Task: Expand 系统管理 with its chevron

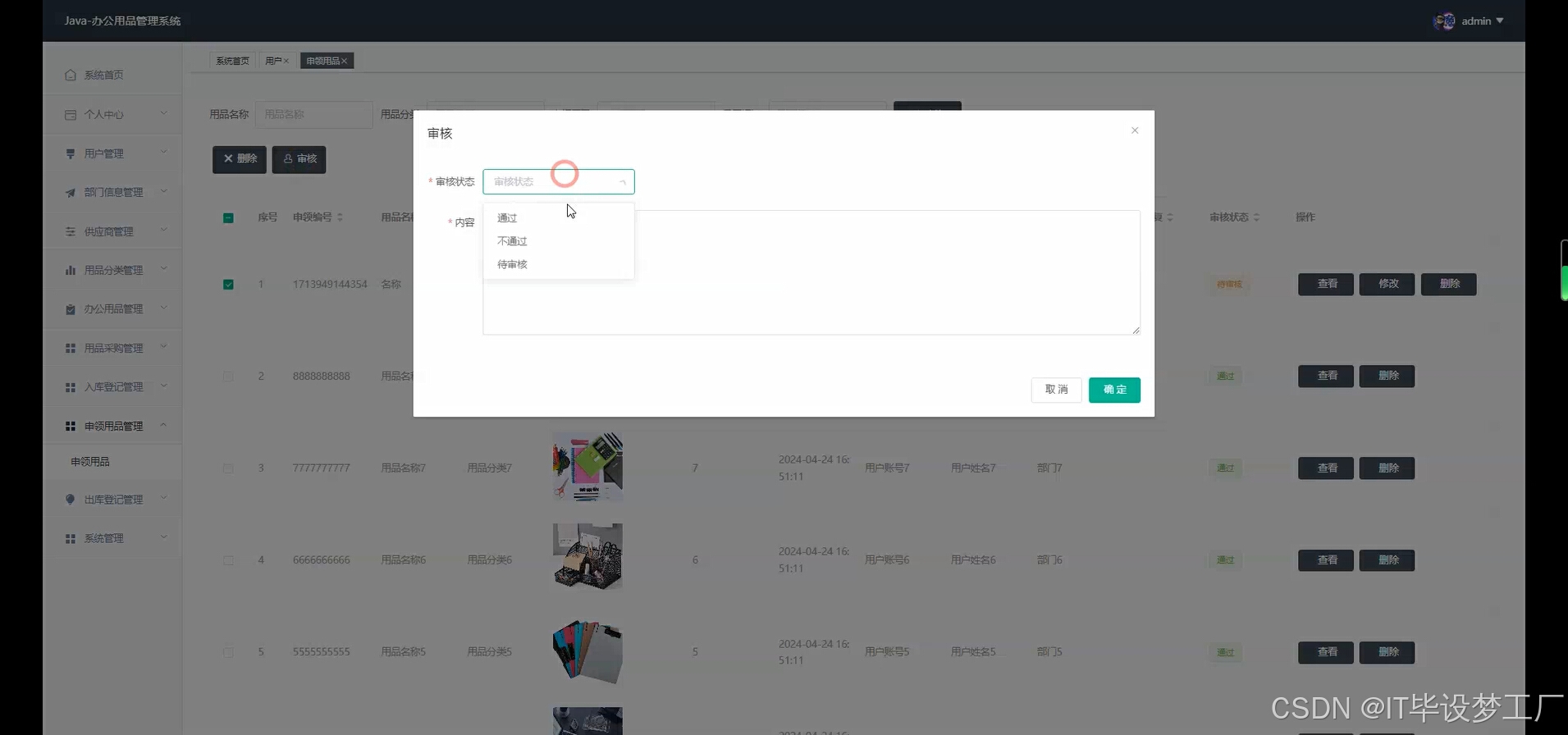Action: (x=163, y=537)
